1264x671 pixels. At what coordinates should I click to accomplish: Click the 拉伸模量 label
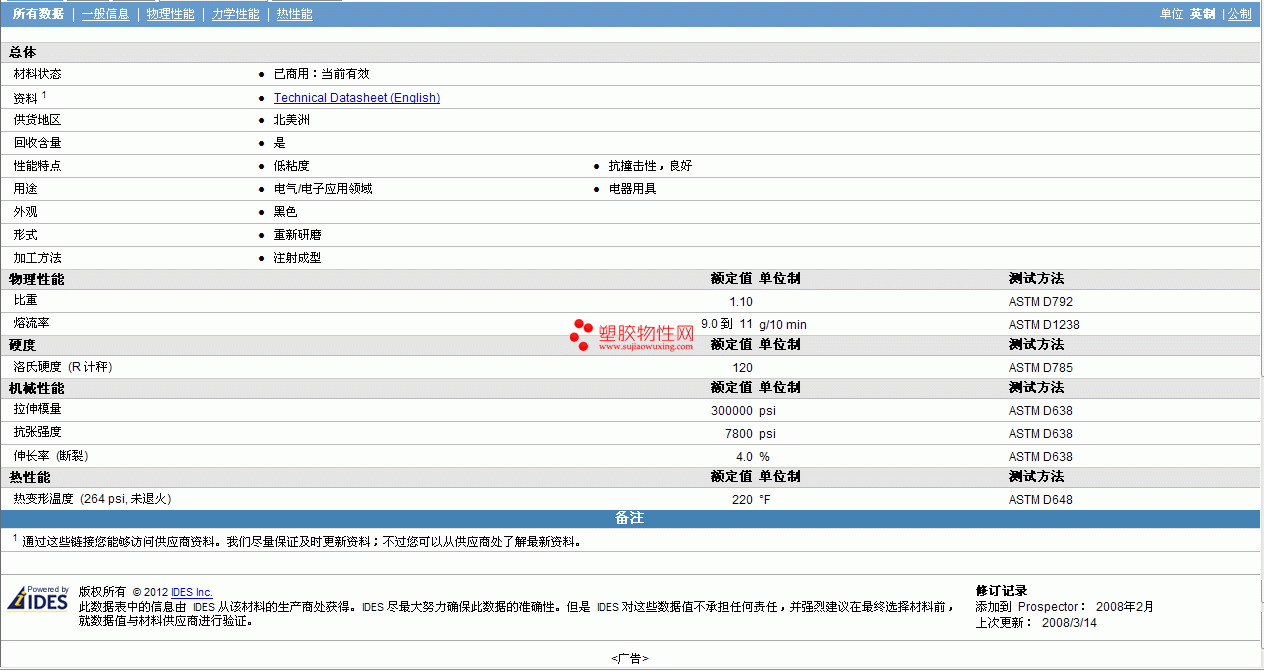pos(37,410)
